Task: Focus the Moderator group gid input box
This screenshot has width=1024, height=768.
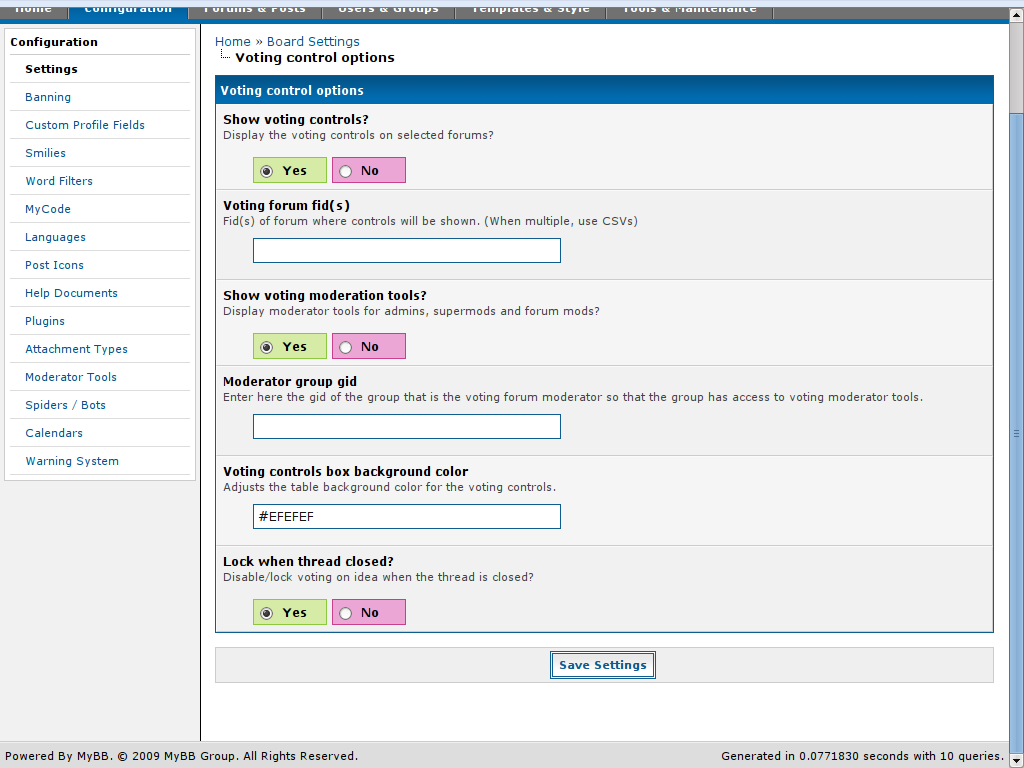Action: click(x=406, y=427)
